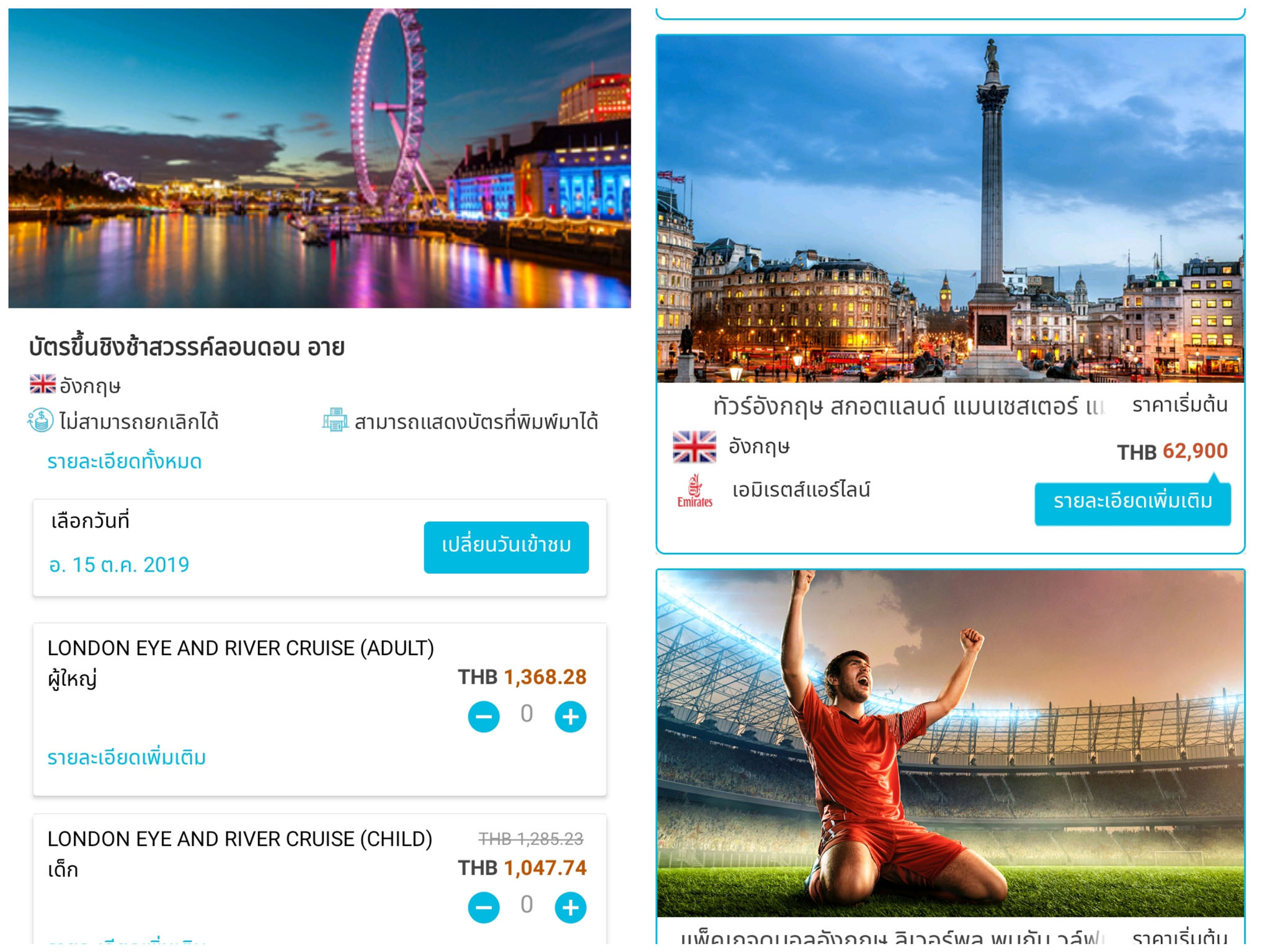
Task: Click the THB 62,900 tour price
Action: tap(1172, 452)
